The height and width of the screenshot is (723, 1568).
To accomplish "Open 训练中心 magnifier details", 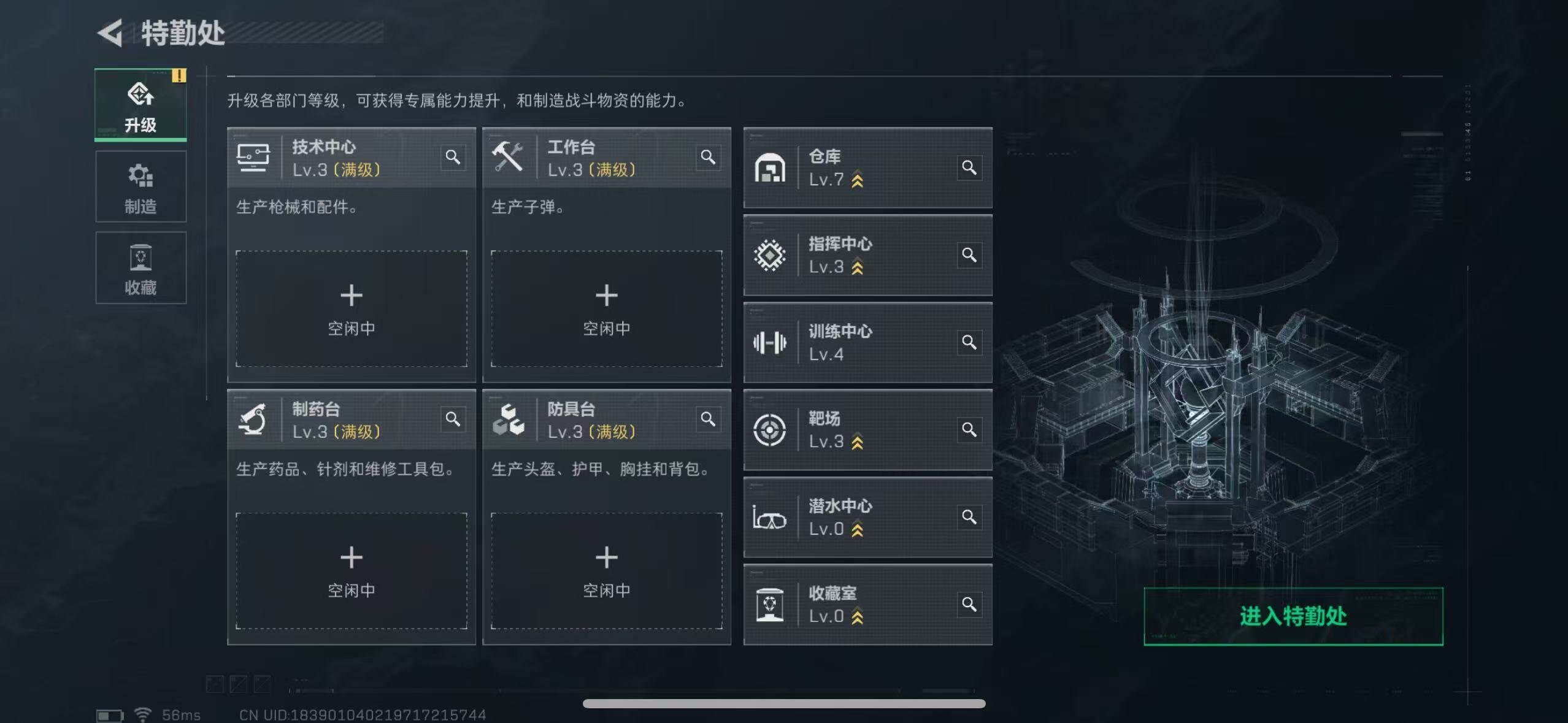I will (x=969, y=342).
